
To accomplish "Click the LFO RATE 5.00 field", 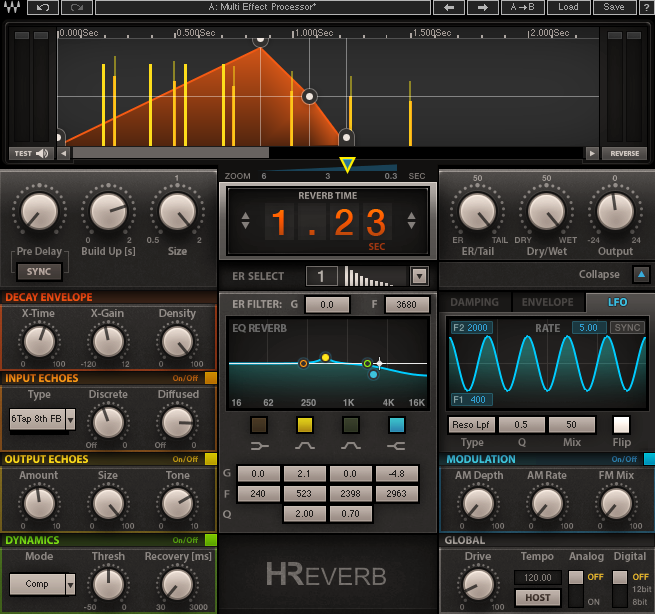I will pos(589,327).
